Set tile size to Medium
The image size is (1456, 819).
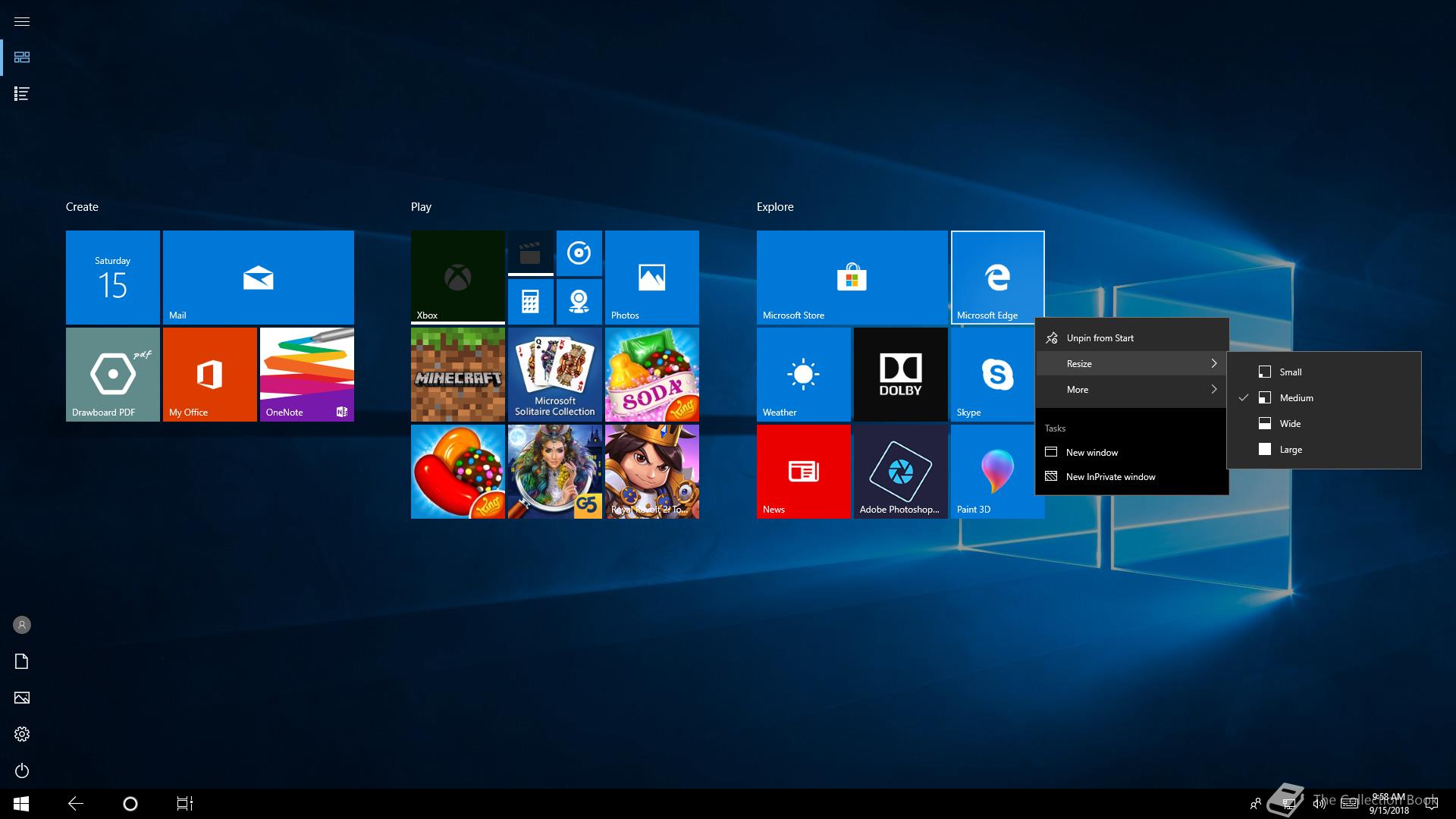point(1324,398)
